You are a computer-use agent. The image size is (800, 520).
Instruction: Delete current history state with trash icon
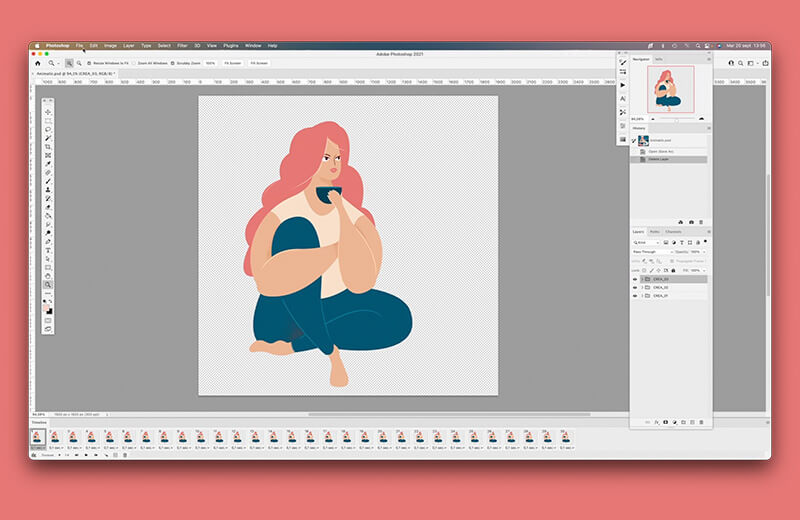701,222
